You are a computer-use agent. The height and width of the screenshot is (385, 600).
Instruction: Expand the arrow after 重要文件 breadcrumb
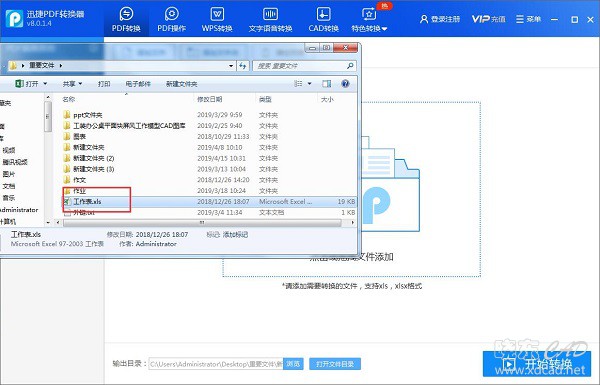[60, 65]
